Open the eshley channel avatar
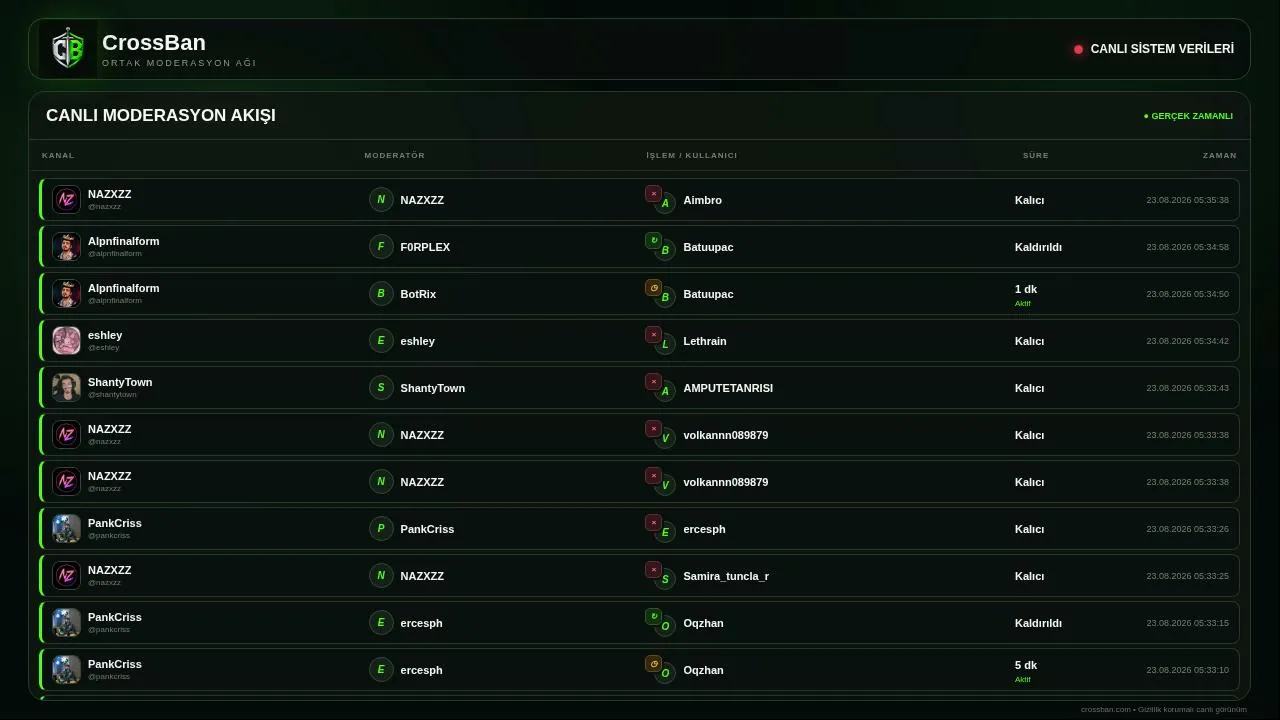The height and width of the screenshot is (720, 1280). pos(66,341)
